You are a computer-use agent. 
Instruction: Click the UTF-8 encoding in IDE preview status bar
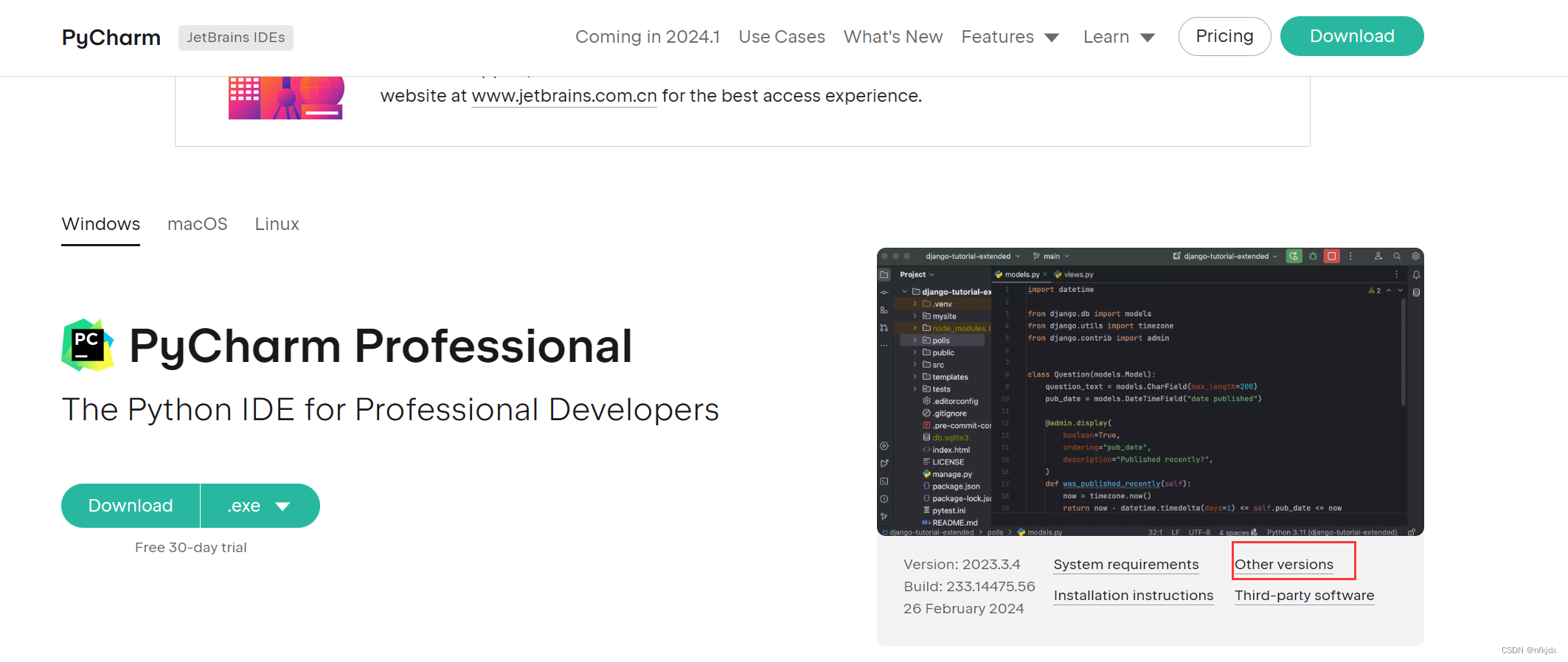tap(1199, 532)
